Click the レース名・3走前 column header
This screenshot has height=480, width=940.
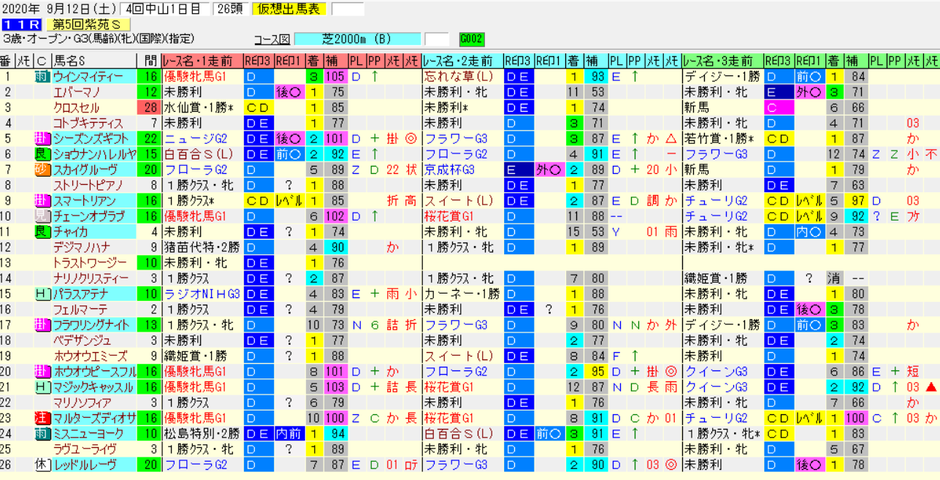[x=723, y=61]
